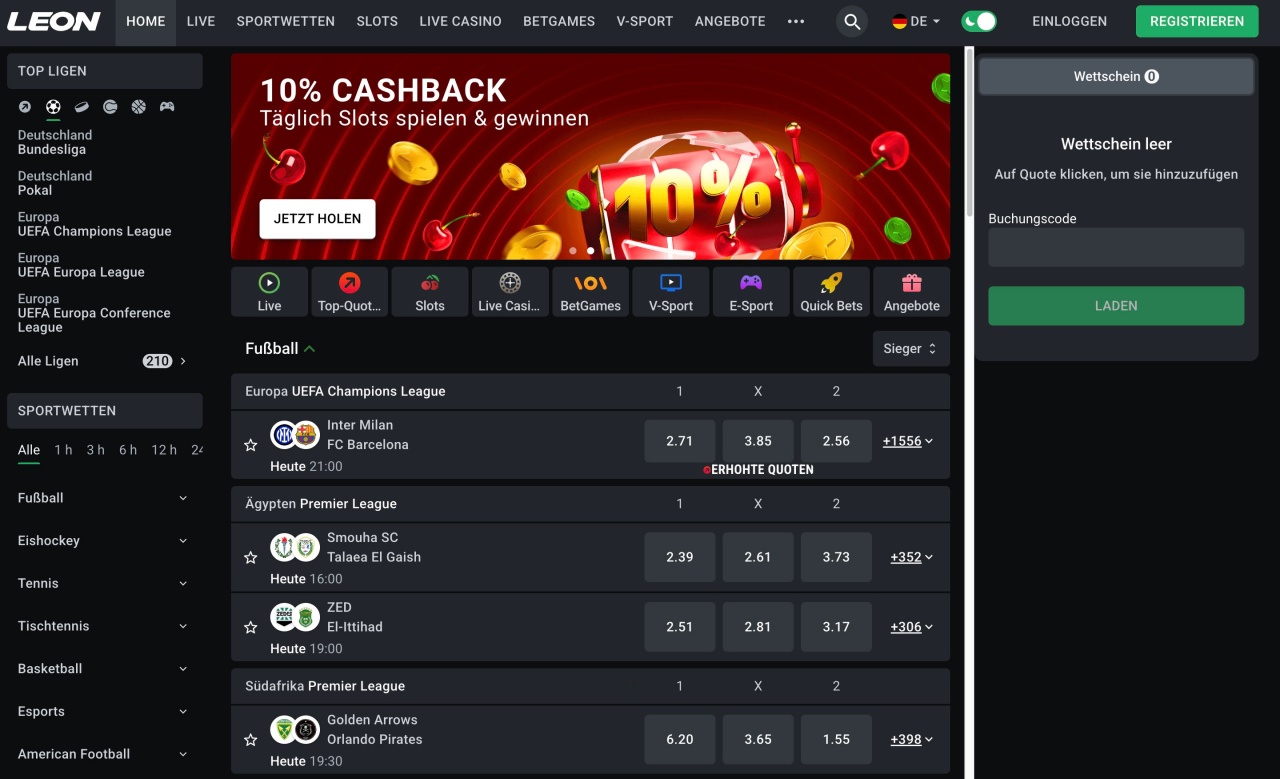Image resolution: width=1280 pixels, height=779 pixels.
Task: Select the basketball icon in Top Ligen
Action: click(x=138, y=107)
